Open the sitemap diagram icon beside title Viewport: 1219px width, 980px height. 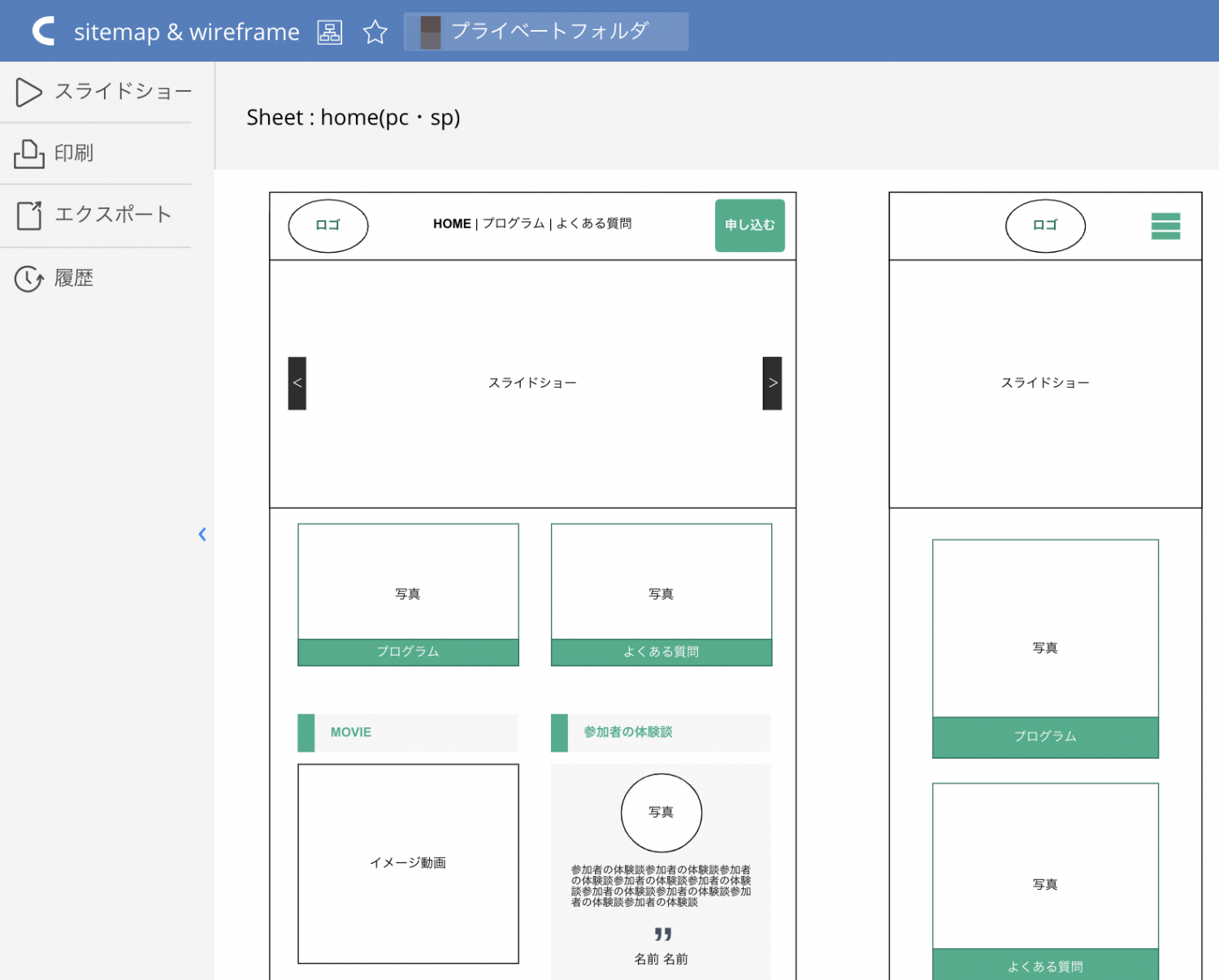[329, 32]
